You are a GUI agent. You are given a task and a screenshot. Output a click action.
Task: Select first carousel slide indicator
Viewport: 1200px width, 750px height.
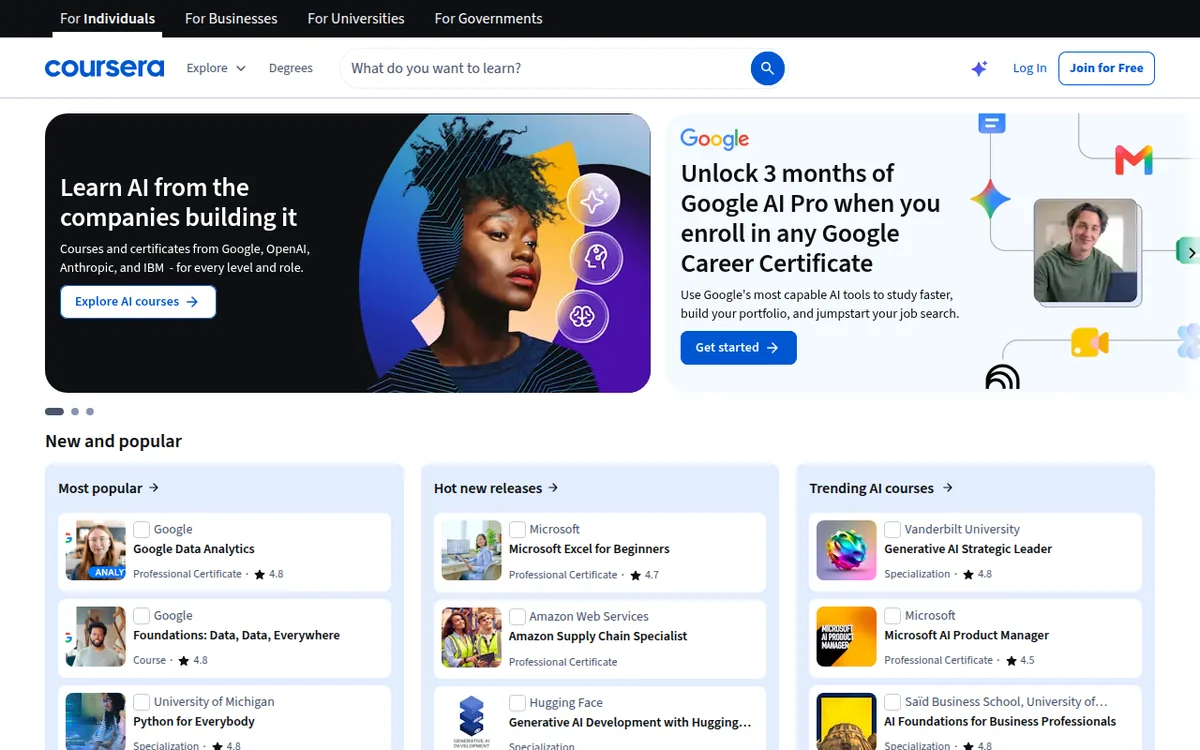[x=54, y=411]
